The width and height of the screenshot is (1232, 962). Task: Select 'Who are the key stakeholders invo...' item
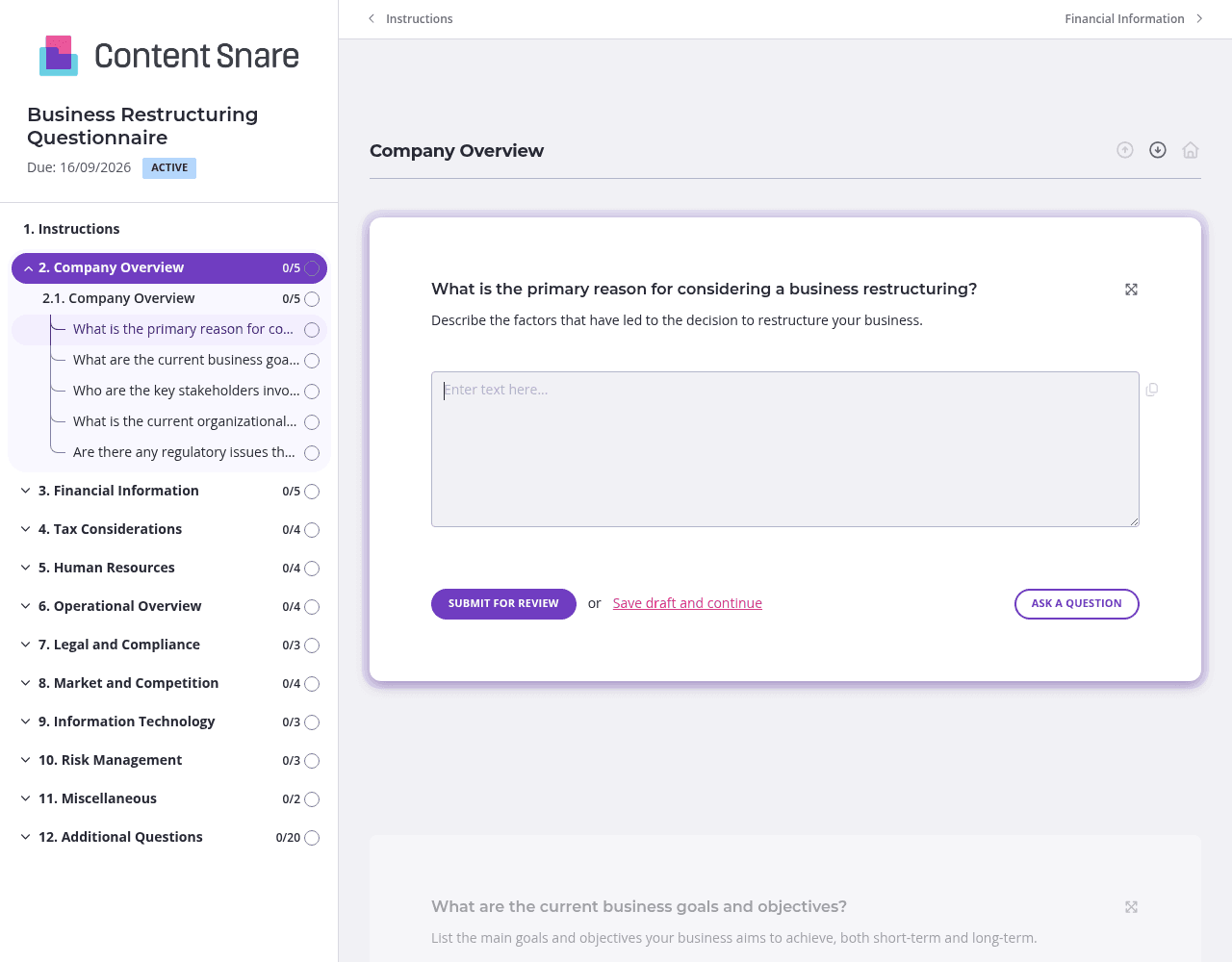186,391
